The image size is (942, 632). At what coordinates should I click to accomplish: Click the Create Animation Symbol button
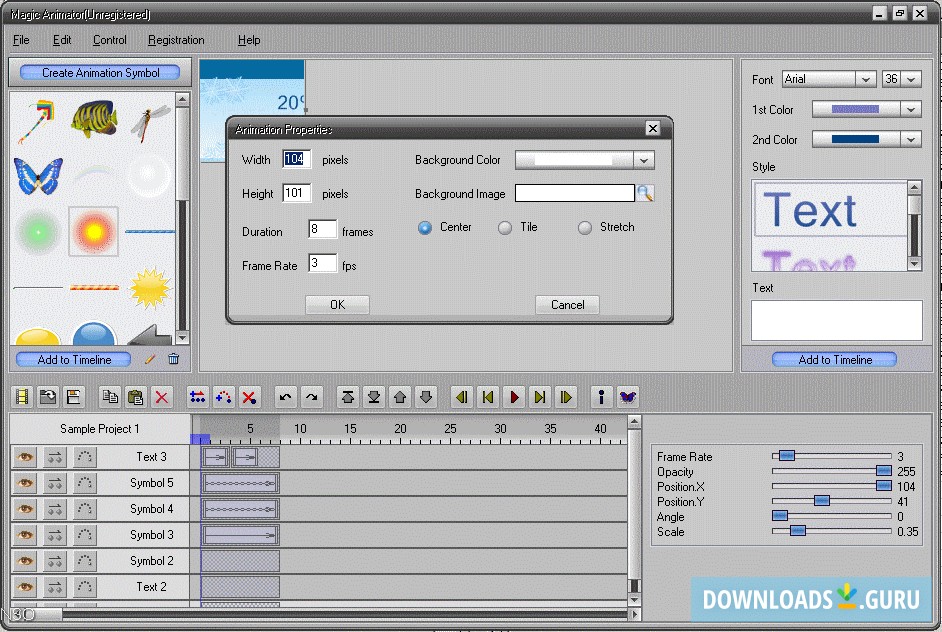(100, 73)
